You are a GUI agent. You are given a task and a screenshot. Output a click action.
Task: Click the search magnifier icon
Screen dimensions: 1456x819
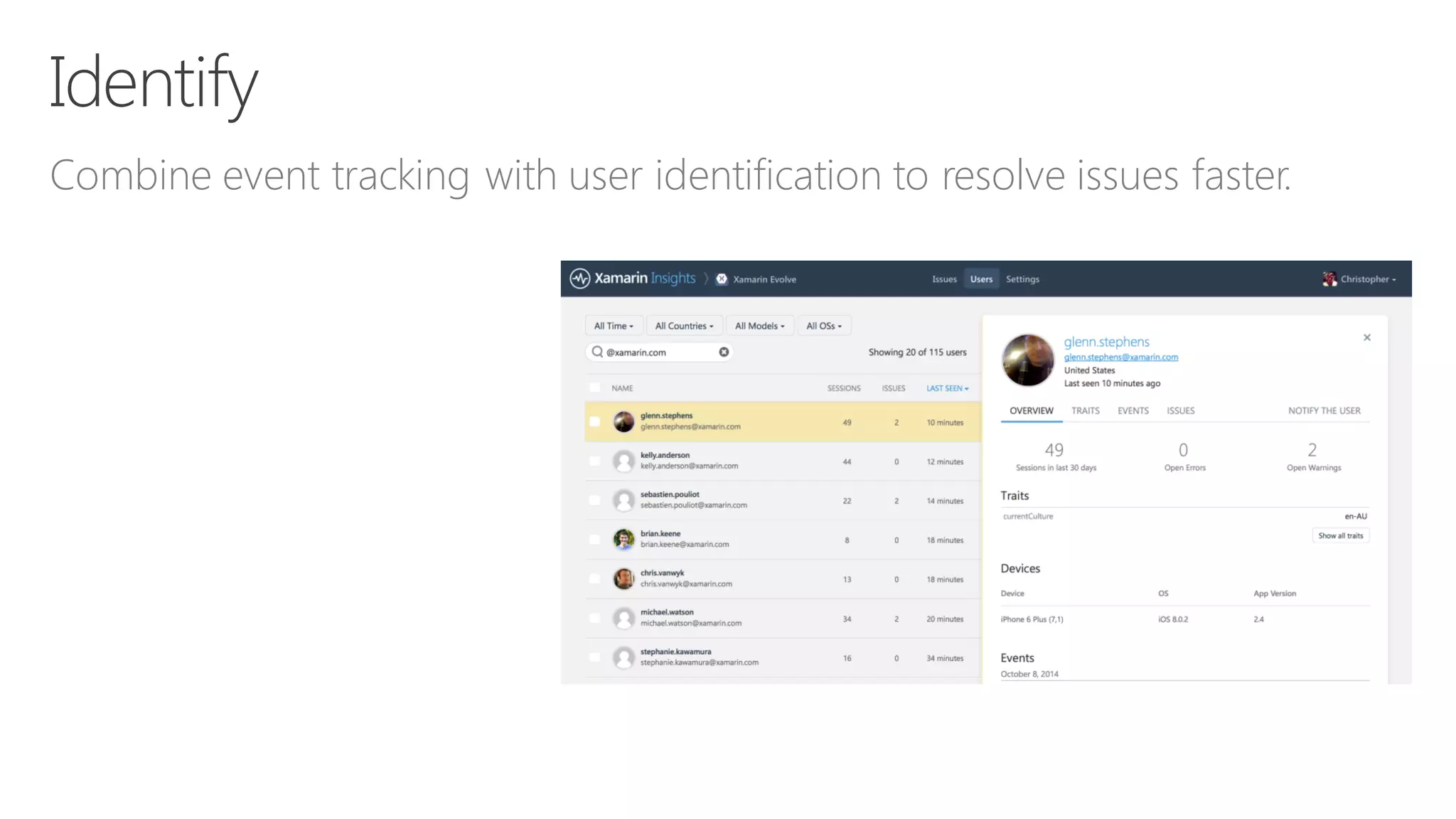(x=597, y=352)
